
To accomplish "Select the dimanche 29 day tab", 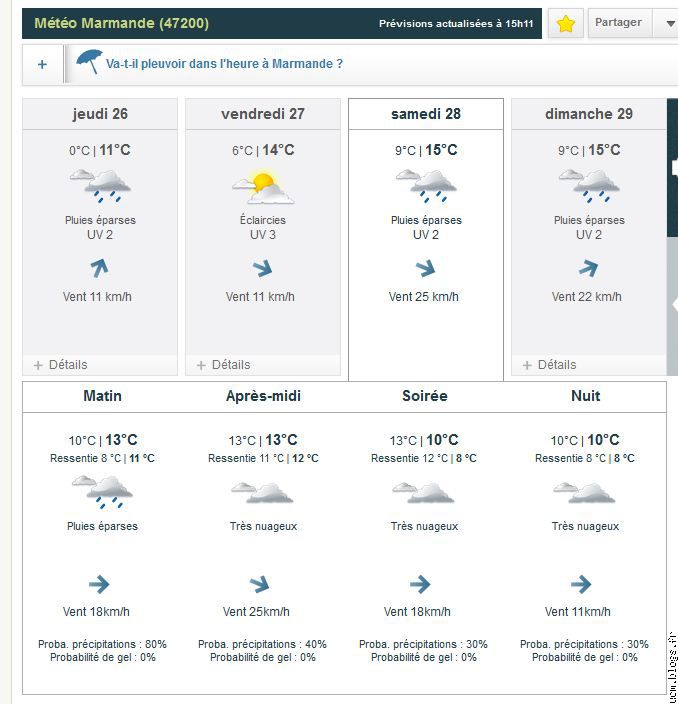I will [x=588, y=114].
